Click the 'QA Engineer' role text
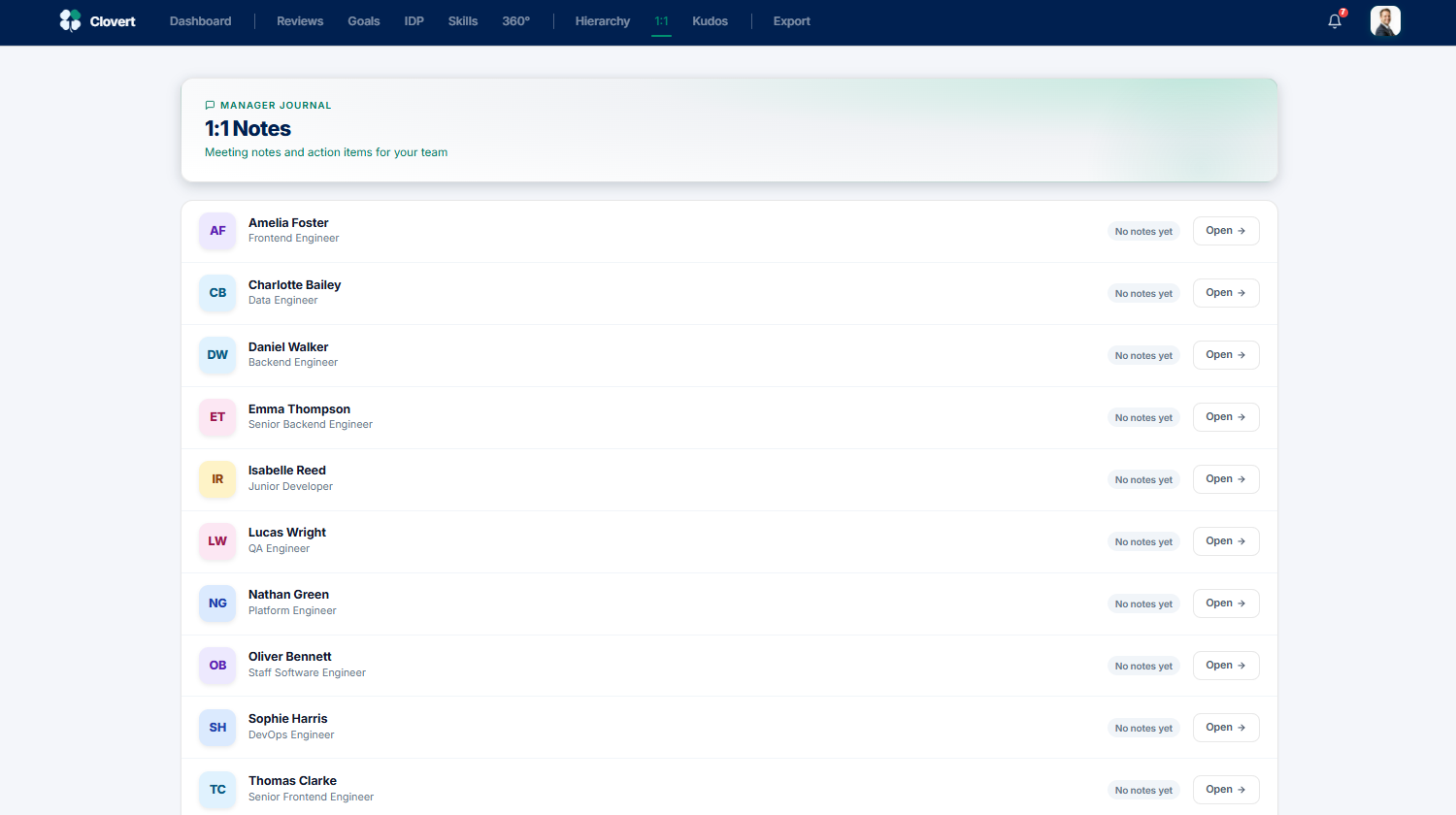This screenshot has height=815, width=1456. click(x=279, y=549)
